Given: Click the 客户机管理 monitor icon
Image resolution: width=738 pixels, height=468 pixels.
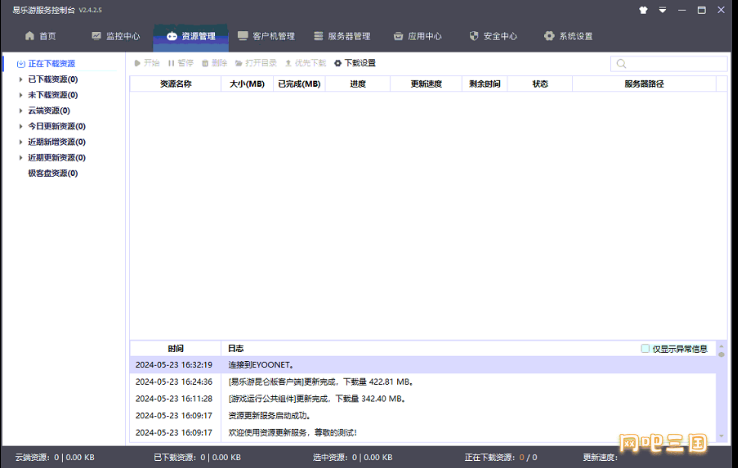Looking at the screenshot, I should click(x=243, y=36).
